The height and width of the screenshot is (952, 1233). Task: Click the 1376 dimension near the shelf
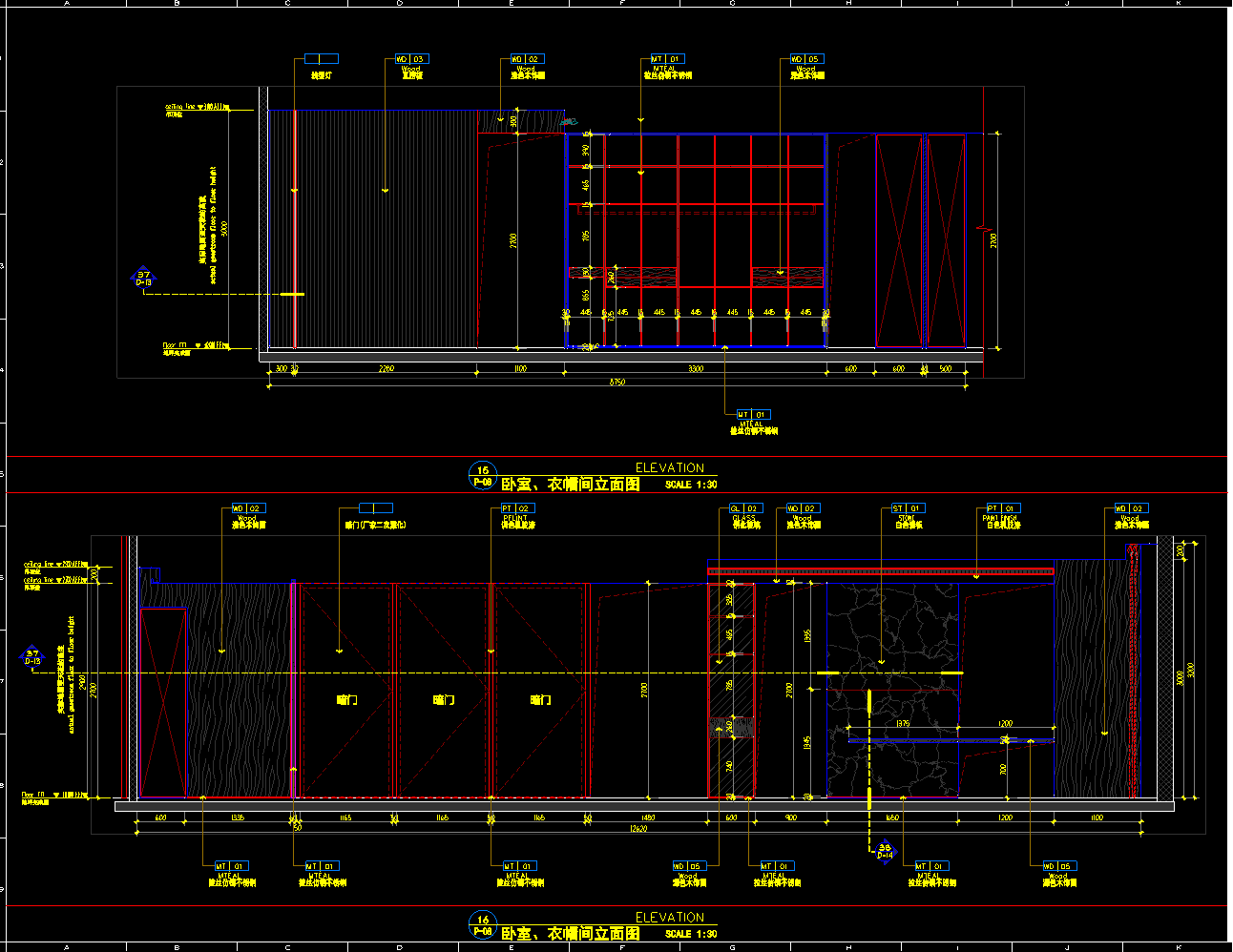903,724
